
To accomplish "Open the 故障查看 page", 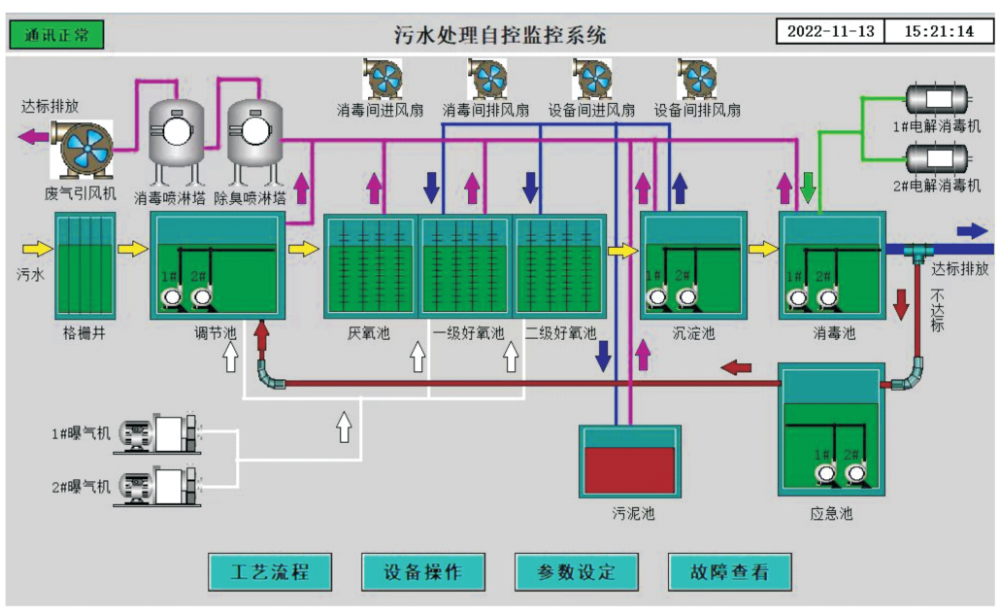I will (x=730, y=572).
